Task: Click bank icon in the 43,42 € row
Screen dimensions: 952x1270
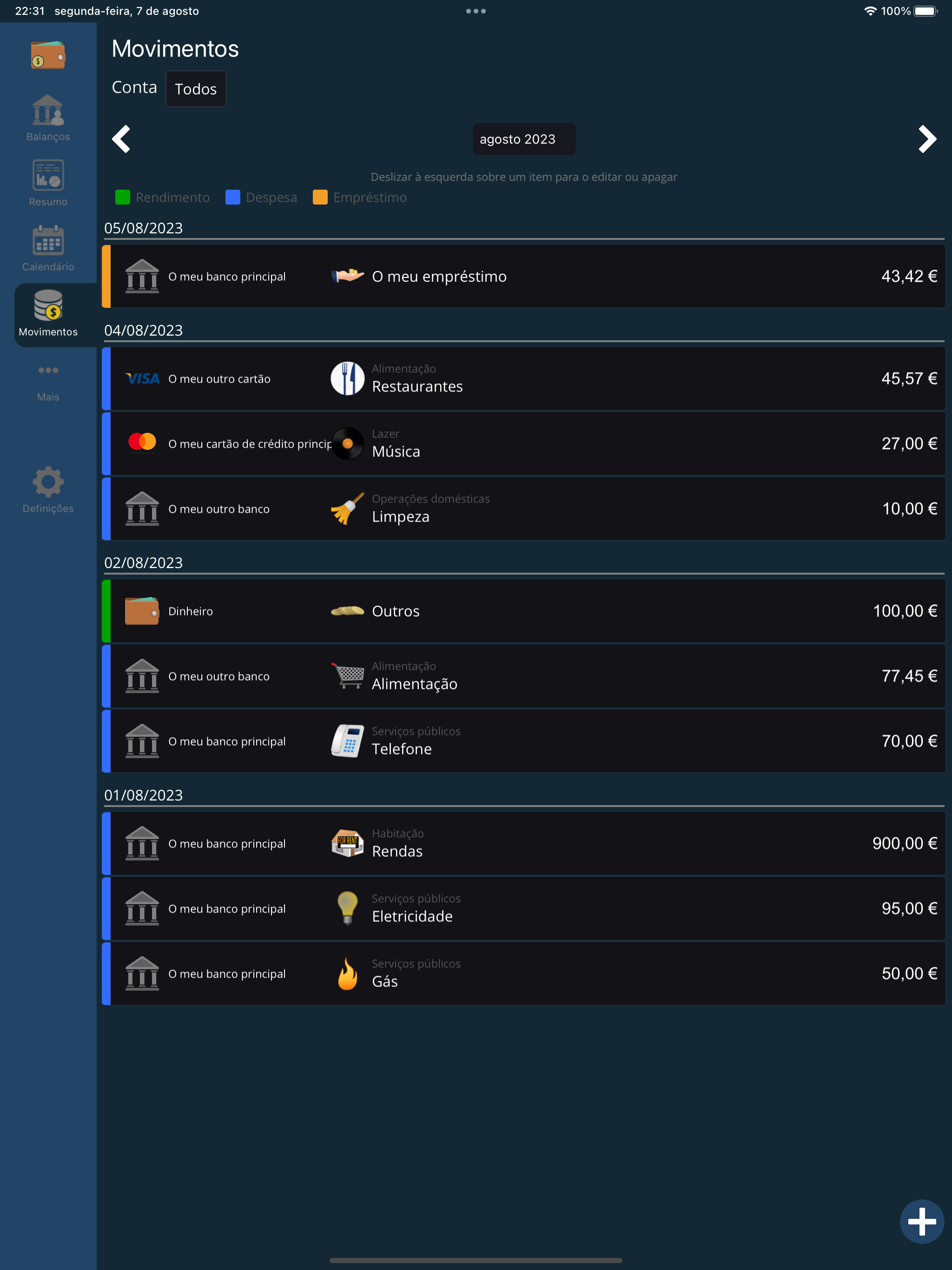Action: 142,276
